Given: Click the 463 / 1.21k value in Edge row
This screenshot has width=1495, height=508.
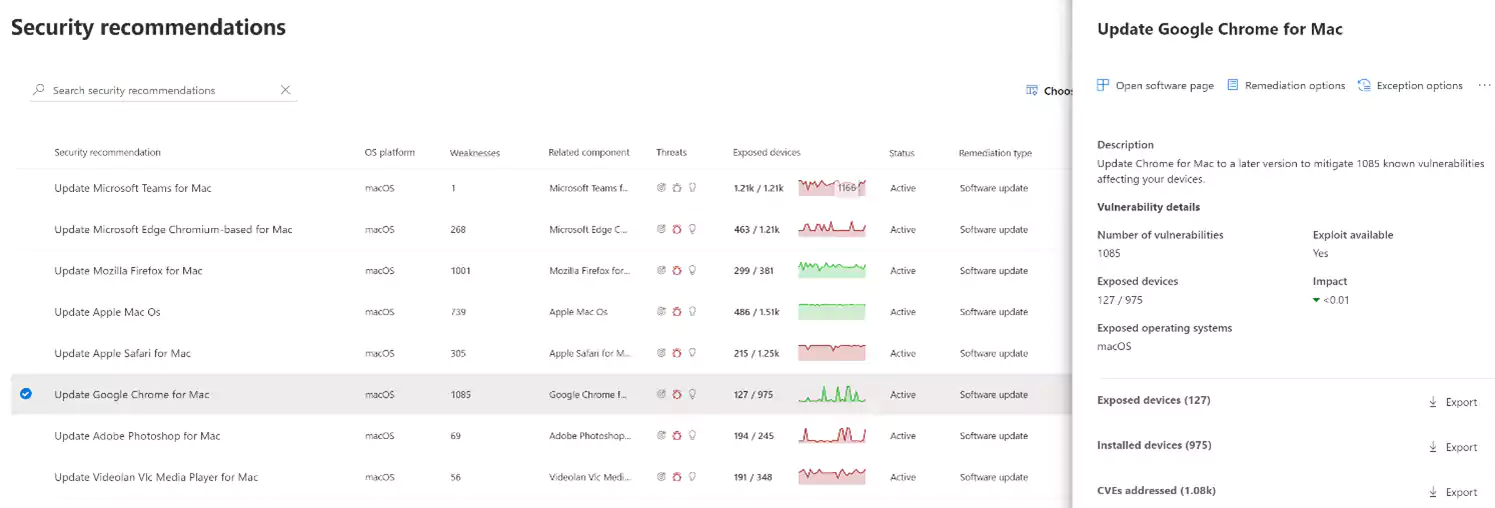Looking at the screenshot, I should click(x=756, y=229).
